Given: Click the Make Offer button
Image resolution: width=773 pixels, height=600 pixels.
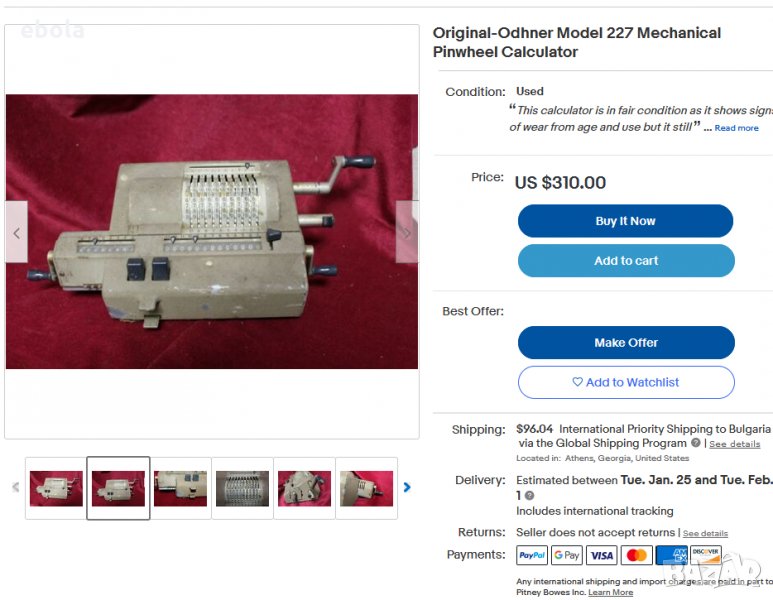Looking at the screenshot, I should pos(626,342).
